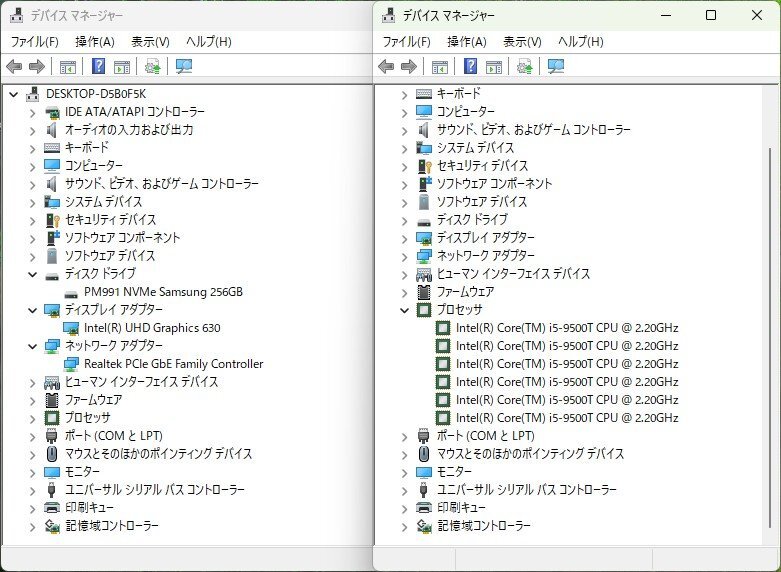
Task: Toggle action pane icon in right window toolbar
Action: pyautogui.click(x=494, y=66)
